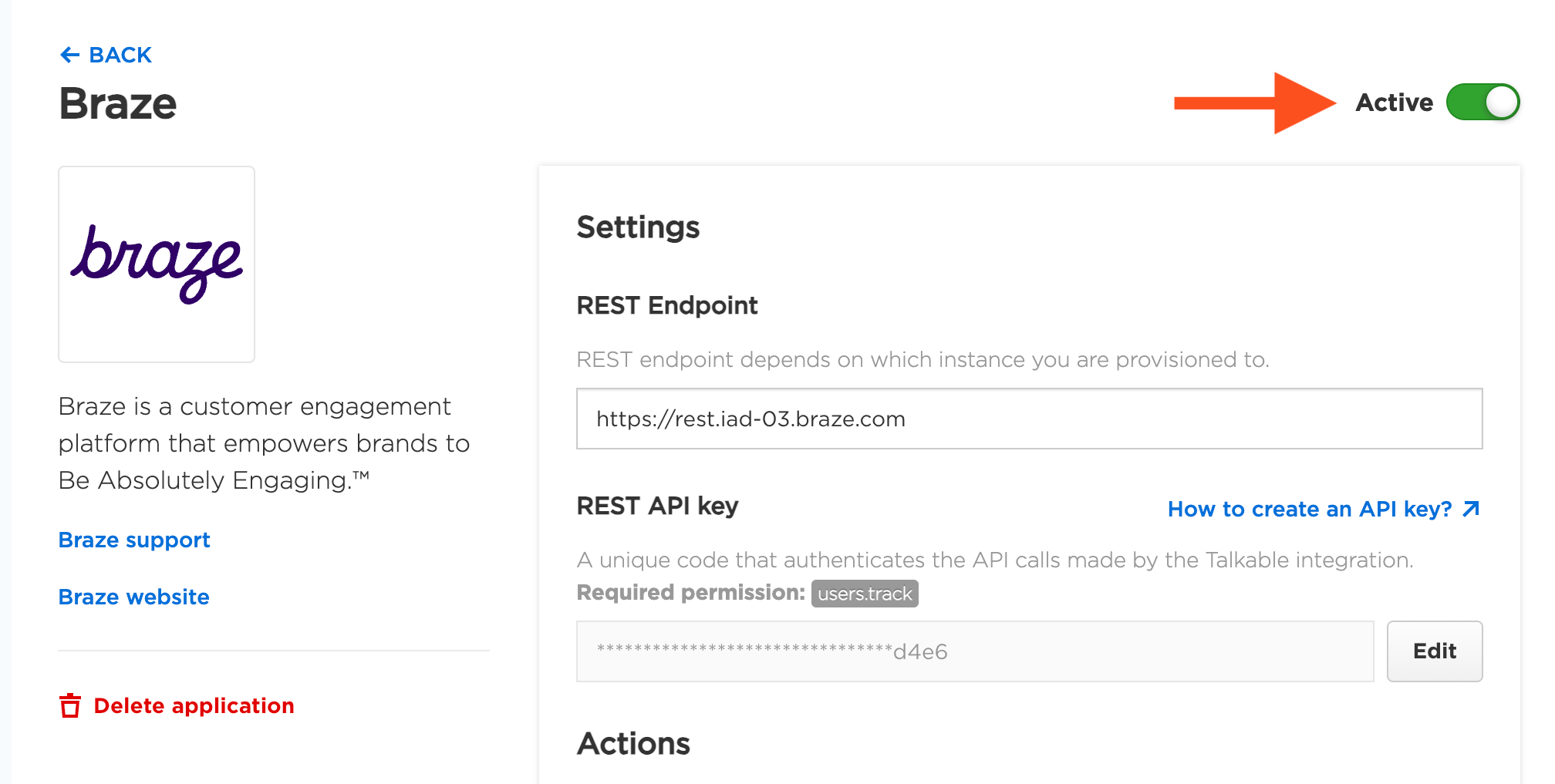The image size is (1555, 784).
Task: Click the red trash can icon
Action: point(70,705)
